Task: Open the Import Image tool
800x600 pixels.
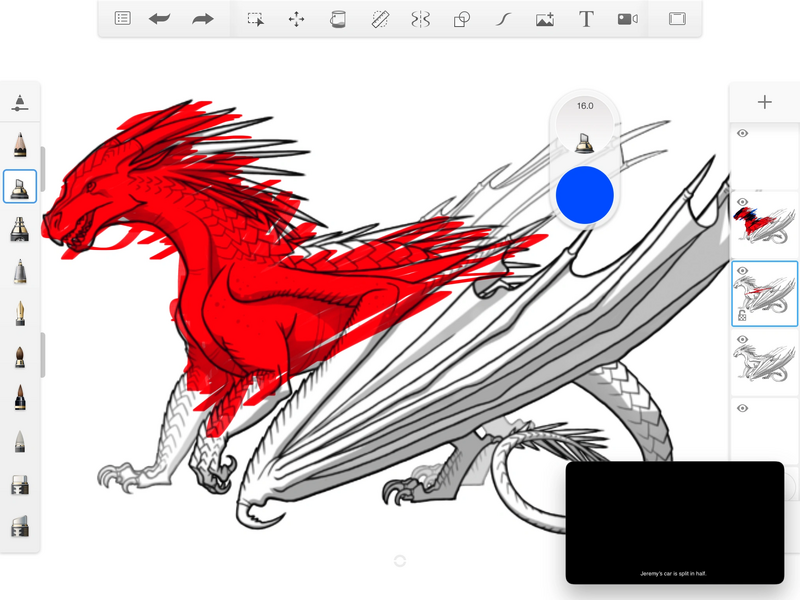Action: tap(545, 19)
